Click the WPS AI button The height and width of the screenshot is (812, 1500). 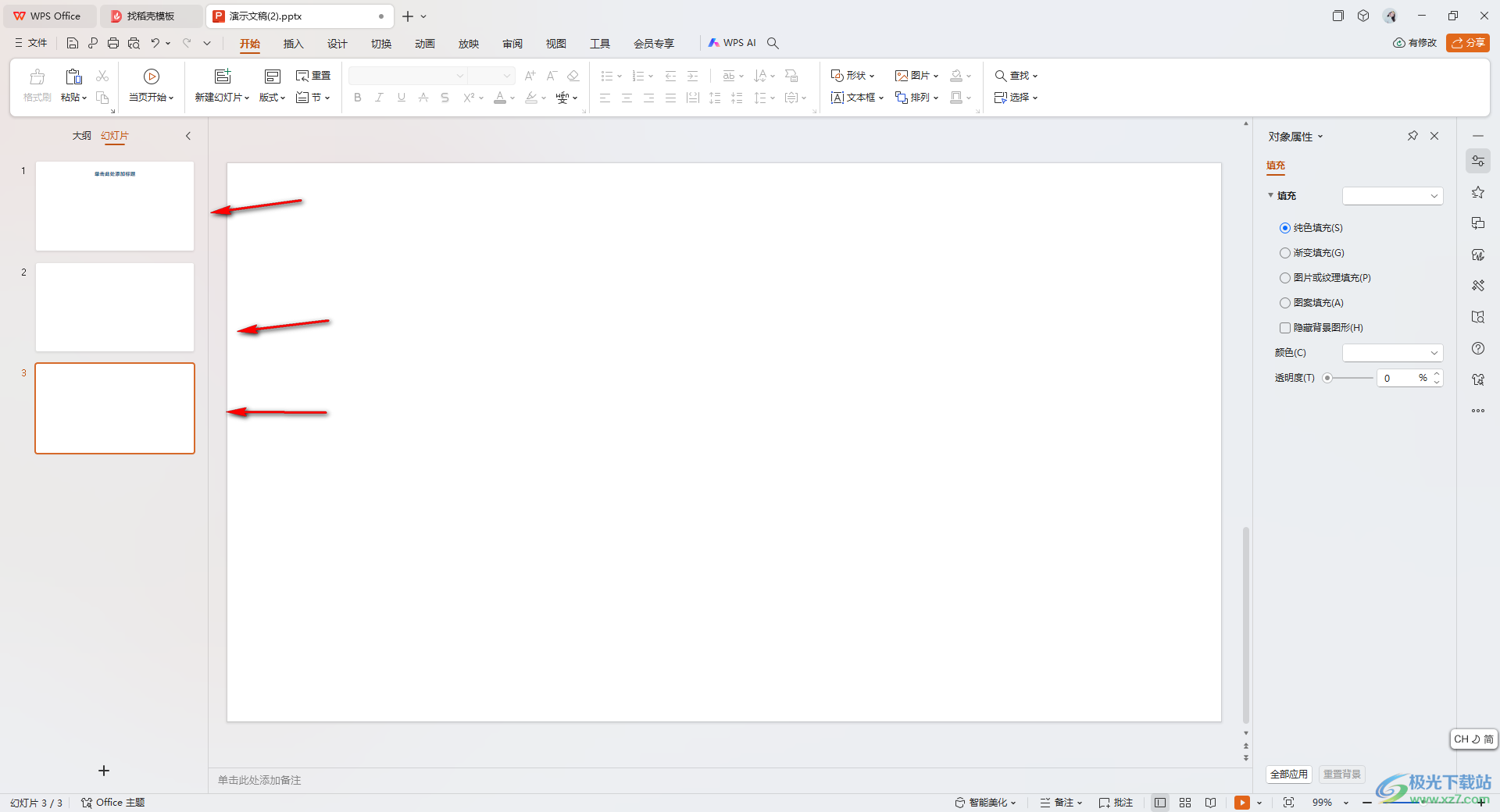(732, 43)
